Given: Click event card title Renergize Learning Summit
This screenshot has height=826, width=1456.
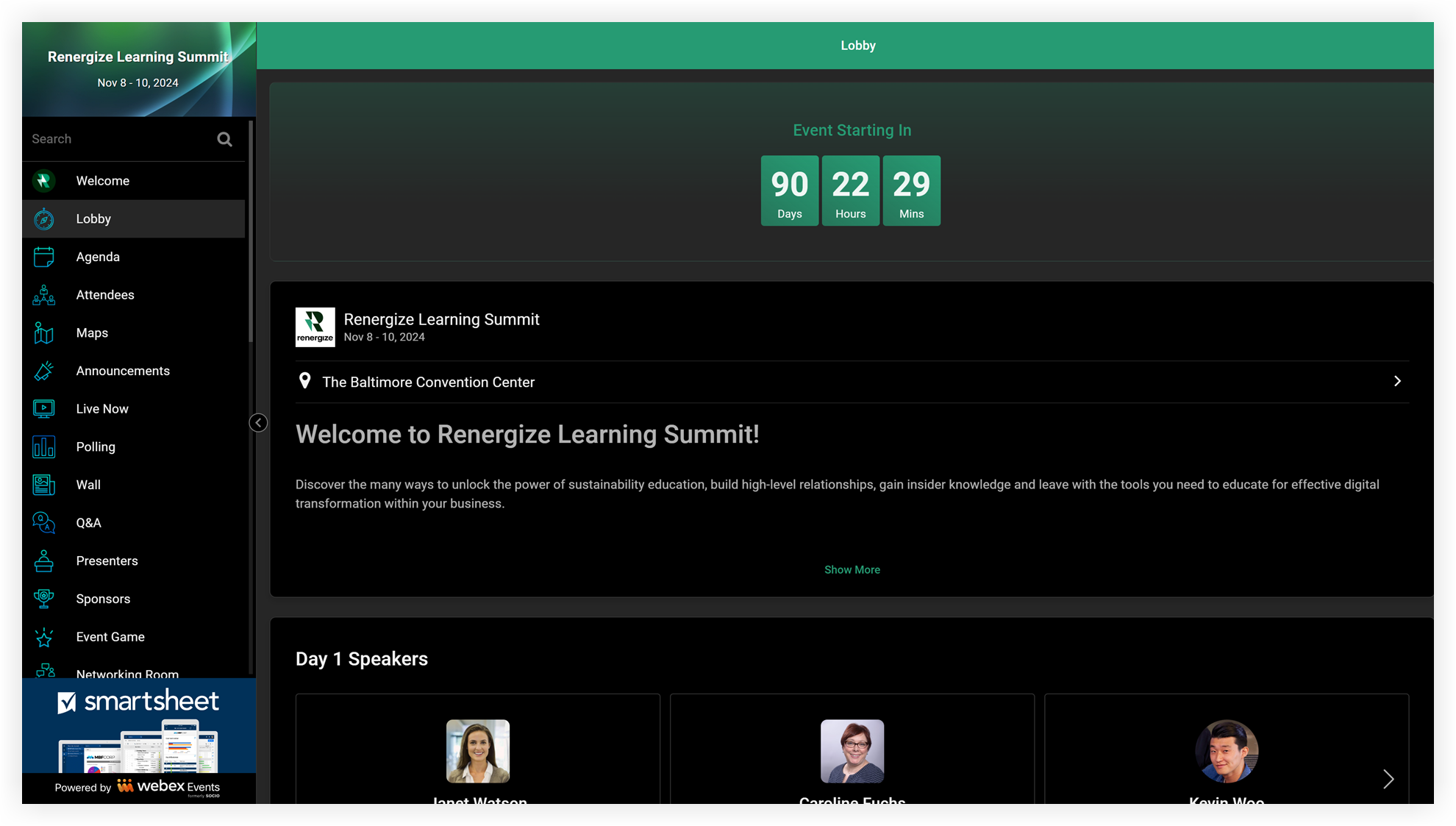Looking at the screenshot, I should (441, 319).
